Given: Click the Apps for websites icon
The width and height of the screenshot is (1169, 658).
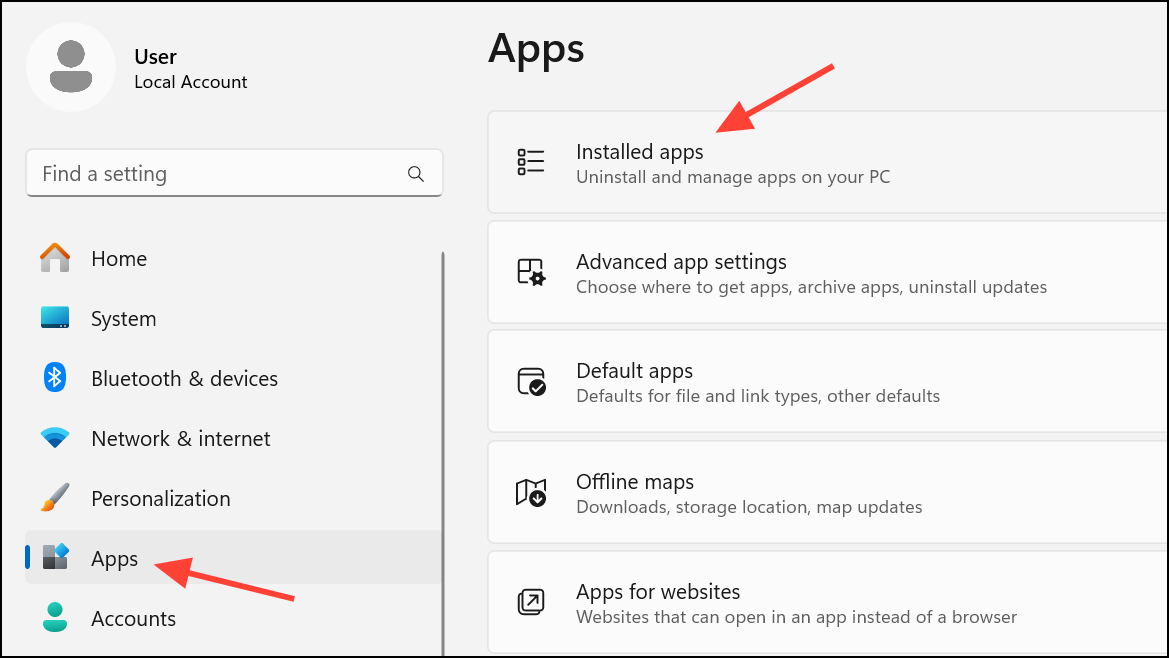Looking at the screenshot, I should (531, 601).
